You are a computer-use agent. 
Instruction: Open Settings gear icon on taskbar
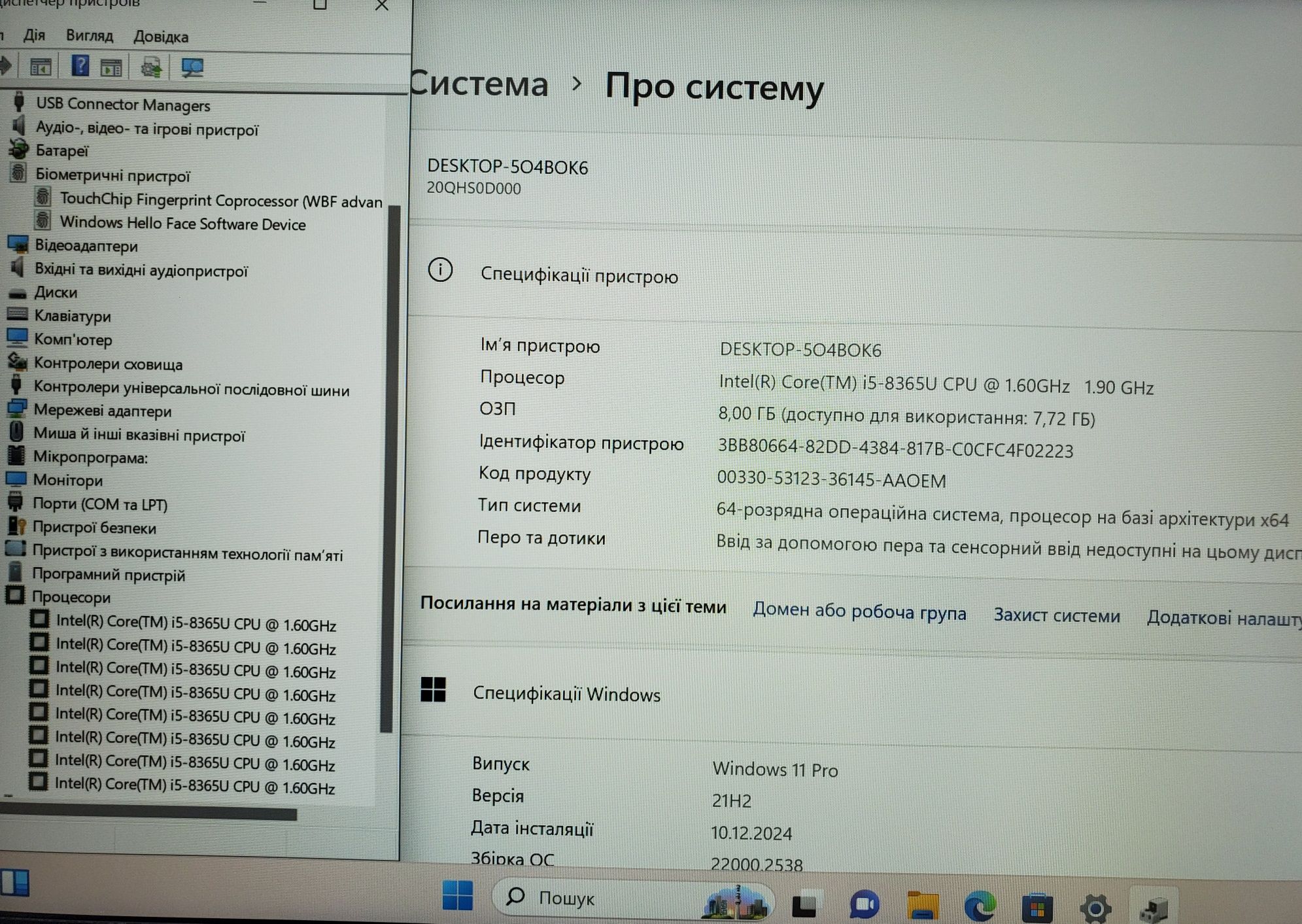click(1095, 908)
